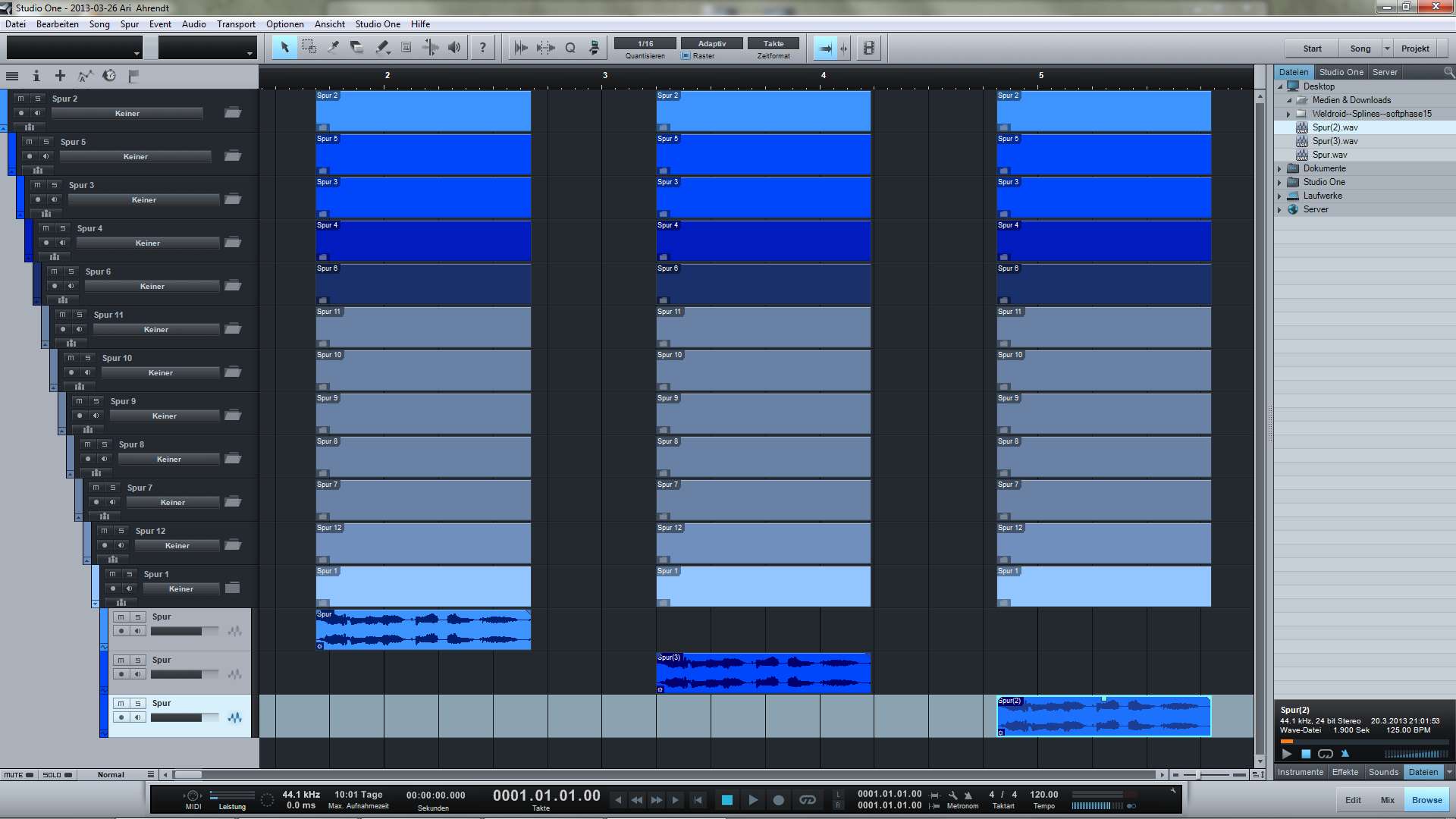Select the Bend marker tool
This screenshot has height=819, width=1456.
(431, 48)
